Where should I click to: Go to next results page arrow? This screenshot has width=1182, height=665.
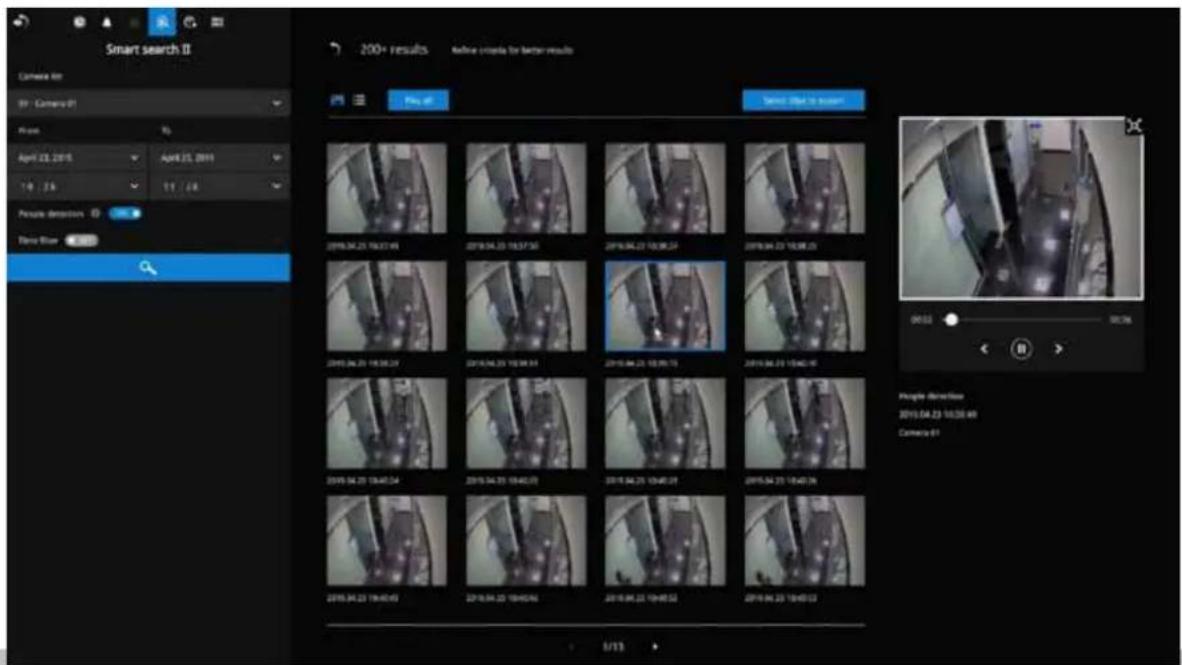click(x=654, y=646)
